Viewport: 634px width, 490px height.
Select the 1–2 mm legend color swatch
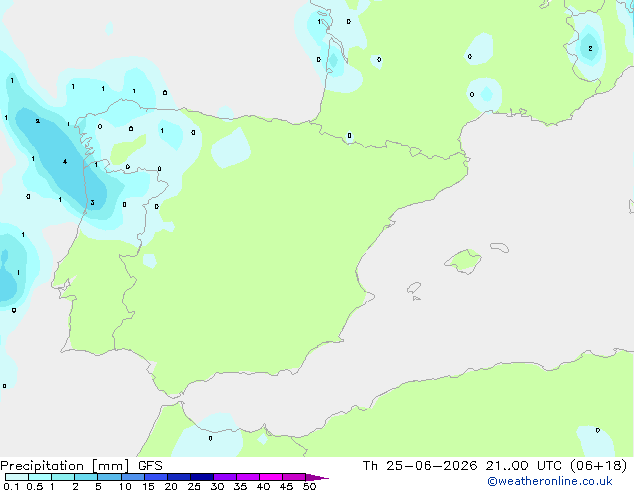pos(63,477)
